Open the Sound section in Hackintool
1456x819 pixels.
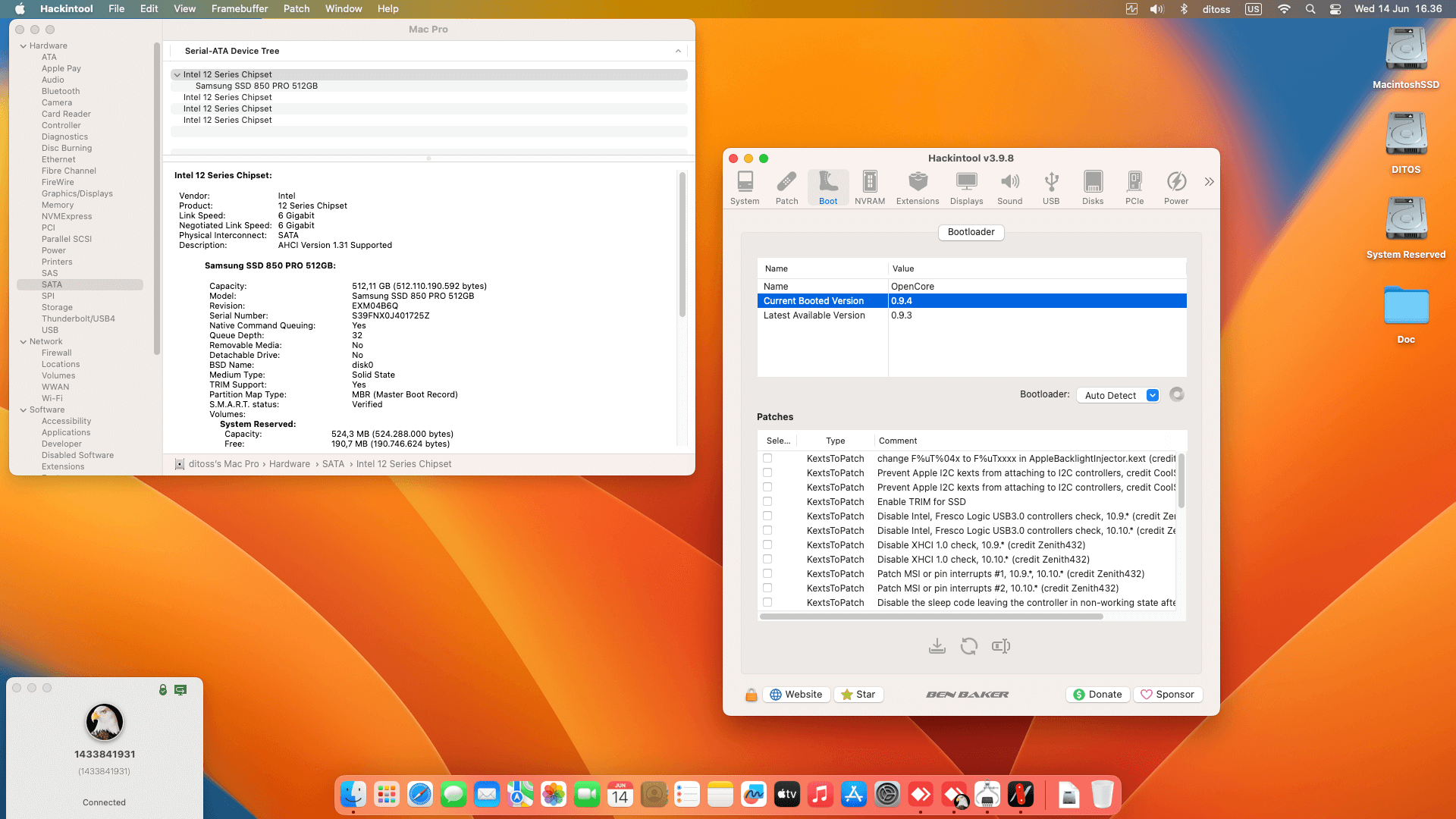click(1009, 187)
